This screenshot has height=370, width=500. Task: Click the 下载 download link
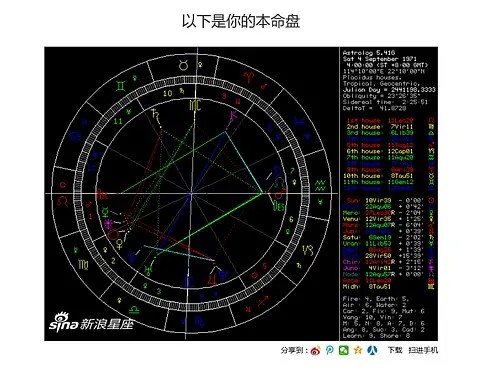coord(395,350)
